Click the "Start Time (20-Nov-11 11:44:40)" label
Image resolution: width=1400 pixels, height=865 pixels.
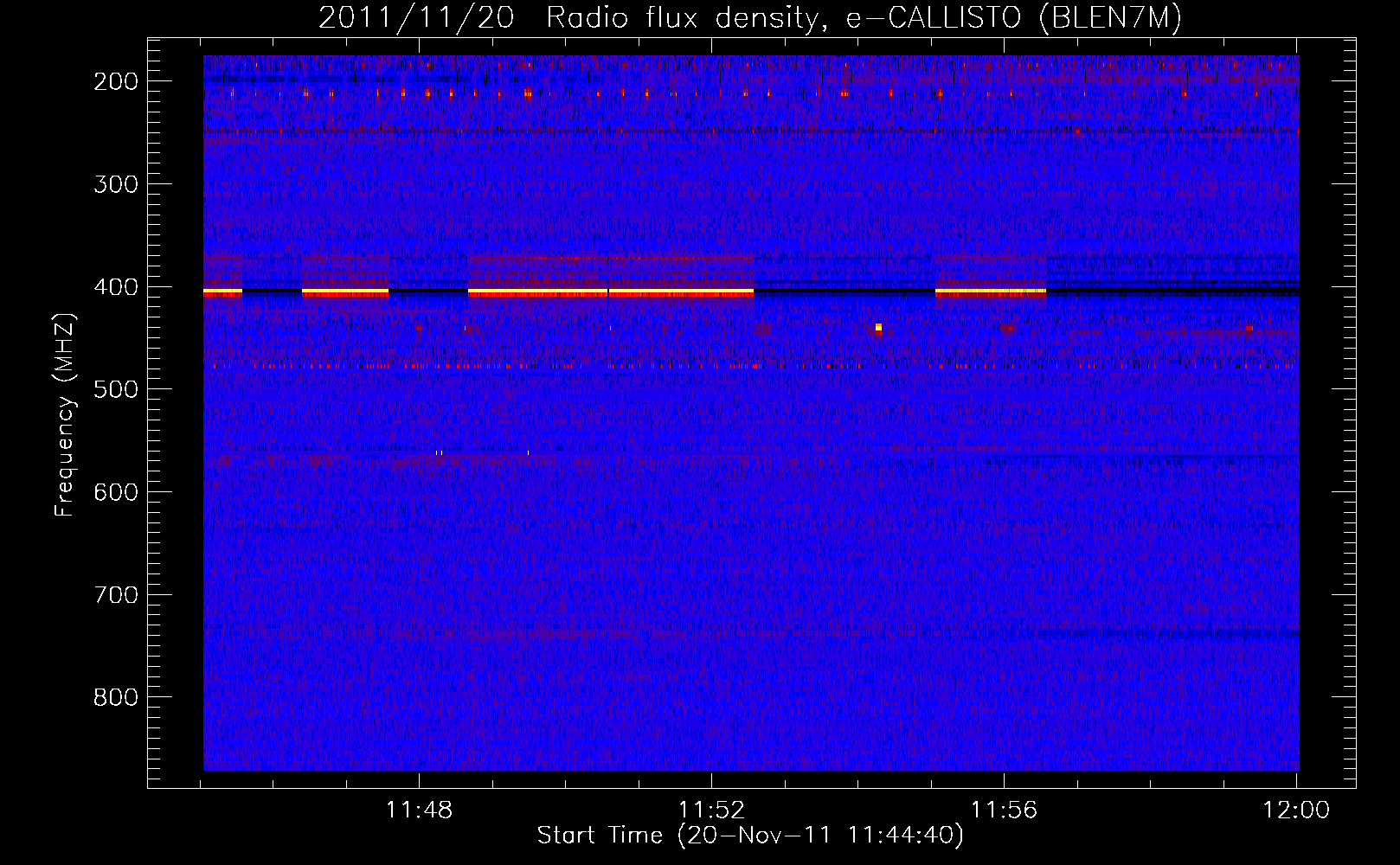pyautogui.click(x=750, y=836)
